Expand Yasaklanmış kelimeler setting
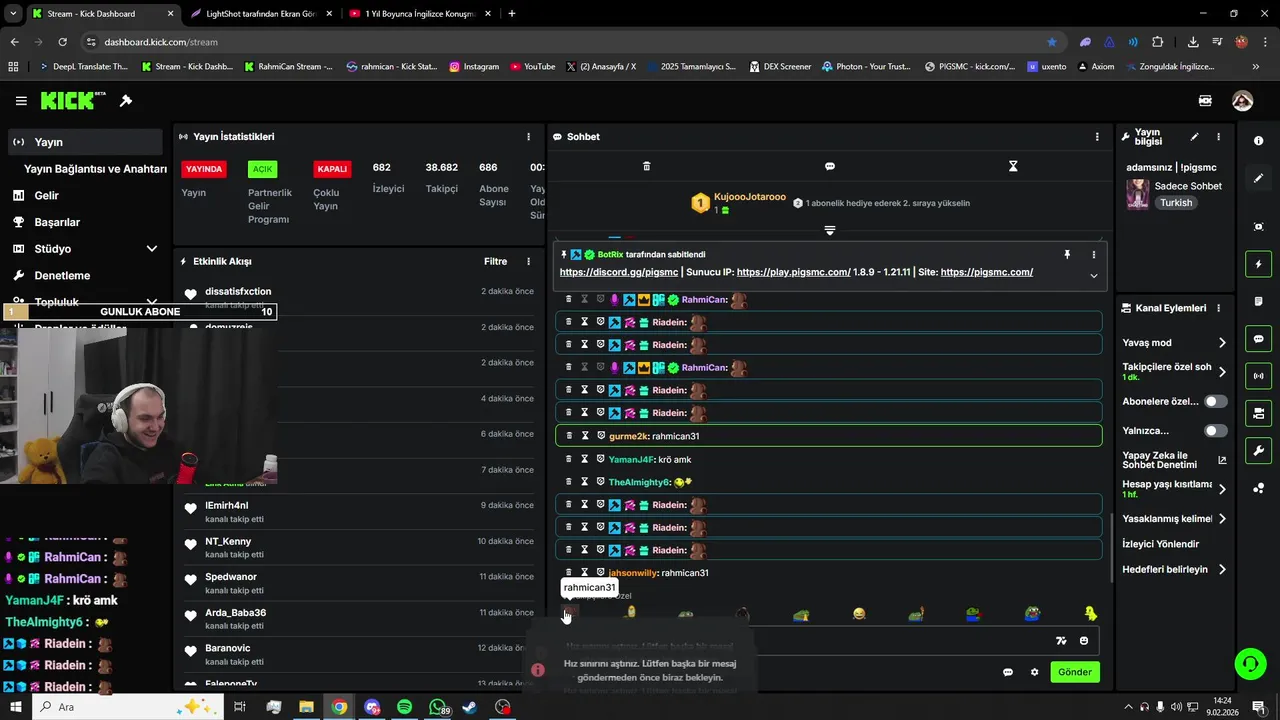 click(x=1222, y=519)
